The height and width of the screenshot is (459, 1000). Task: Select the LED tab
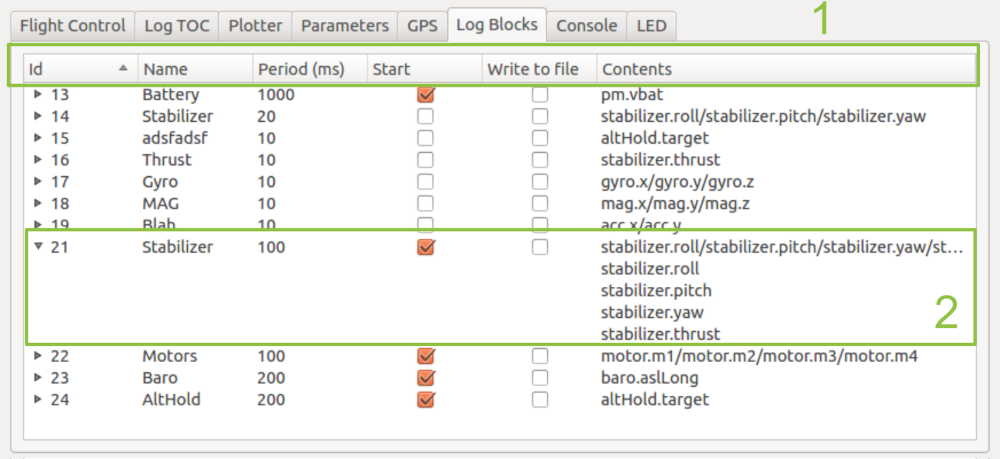coord(652,25)
